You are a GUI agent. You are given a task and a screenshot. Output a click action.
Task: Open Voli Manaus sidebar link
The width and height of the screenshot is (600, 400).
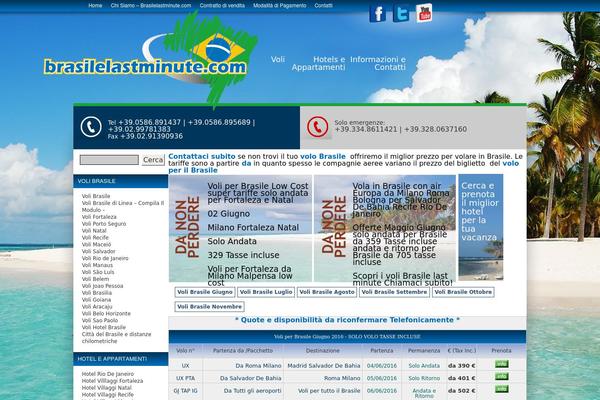(x=97, y=265)
